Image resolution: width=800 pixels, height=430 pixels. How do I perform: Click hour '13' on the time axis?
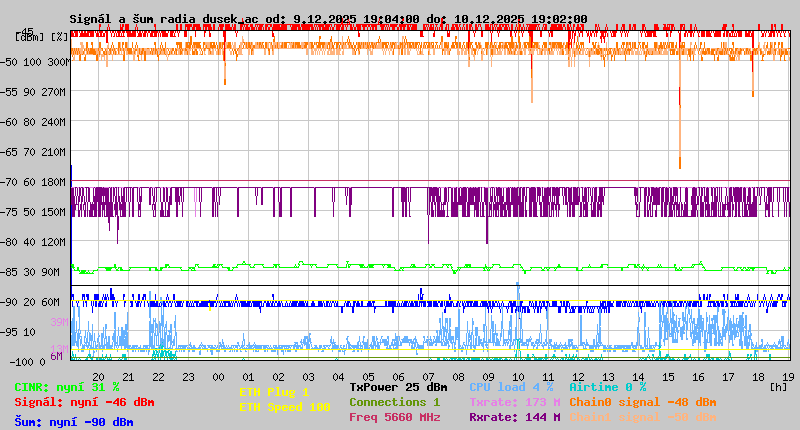click(x=609, y=377)
